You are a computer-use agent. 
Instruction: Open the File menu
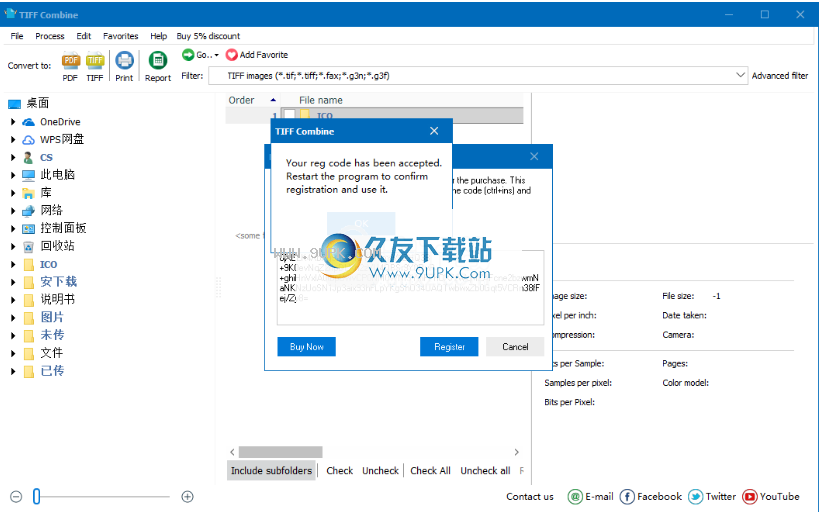click(x=17, y=36)
